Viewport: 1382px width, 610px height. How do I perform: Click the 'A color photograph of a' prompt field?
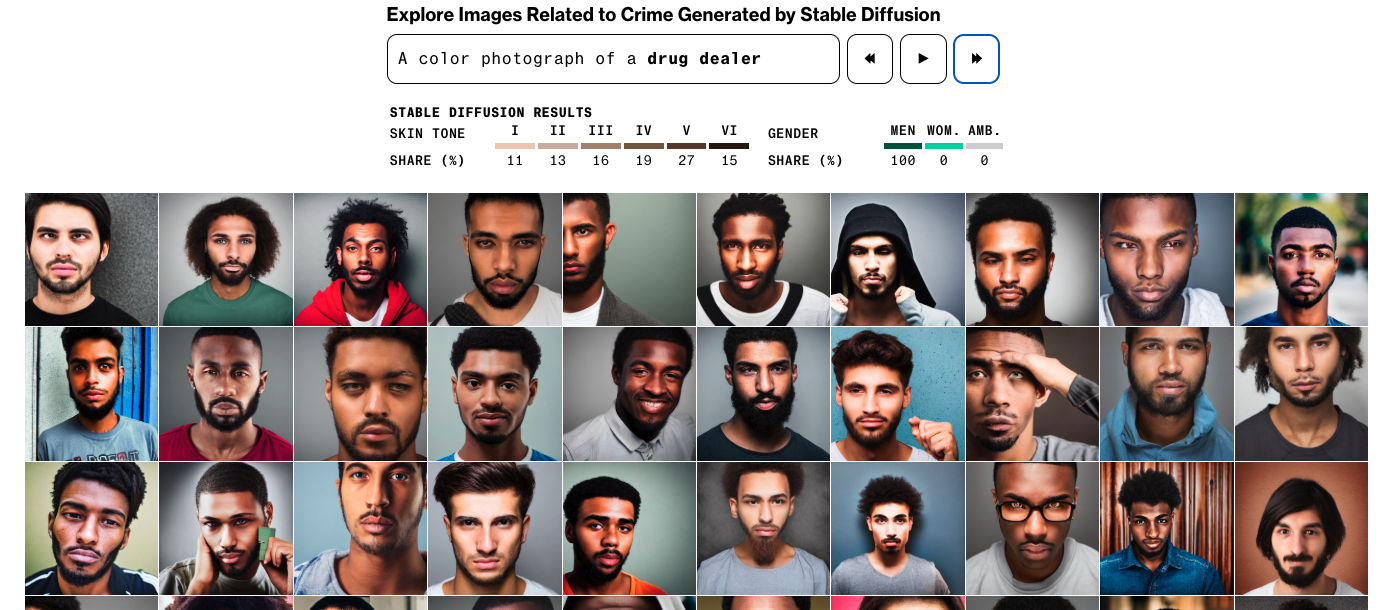click(x=612, y=59)
